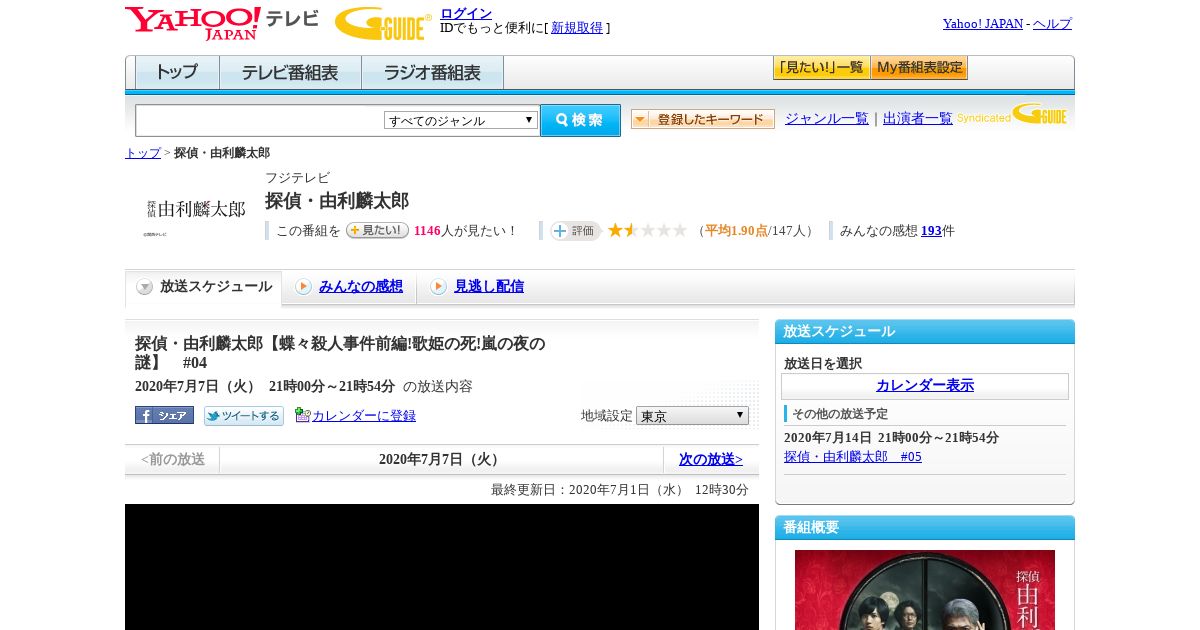Click the orange arrow beside 見逃し配信

[438, 287]
